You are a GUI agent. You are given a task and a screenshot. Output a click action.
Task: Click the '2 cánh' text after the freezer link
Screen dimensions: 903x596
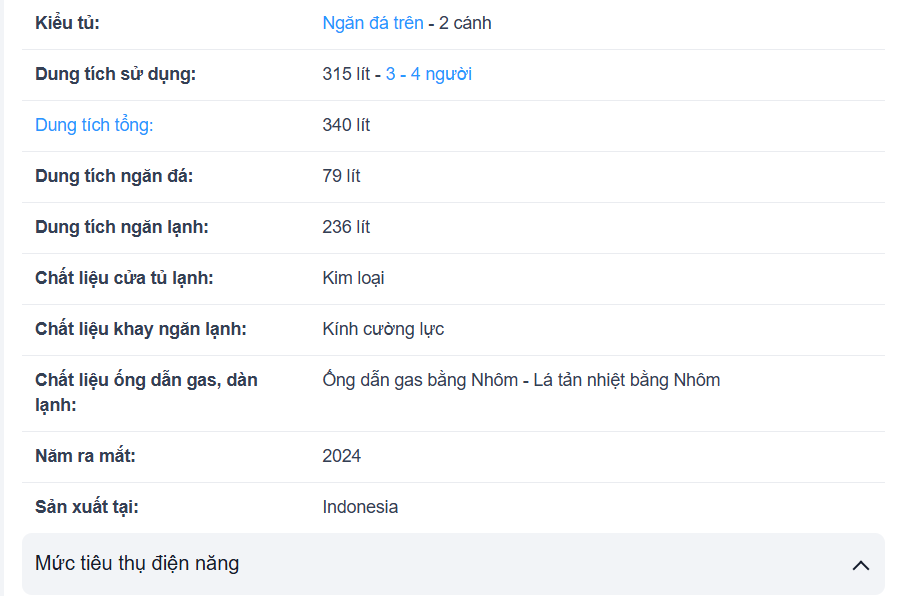[465, 23]
